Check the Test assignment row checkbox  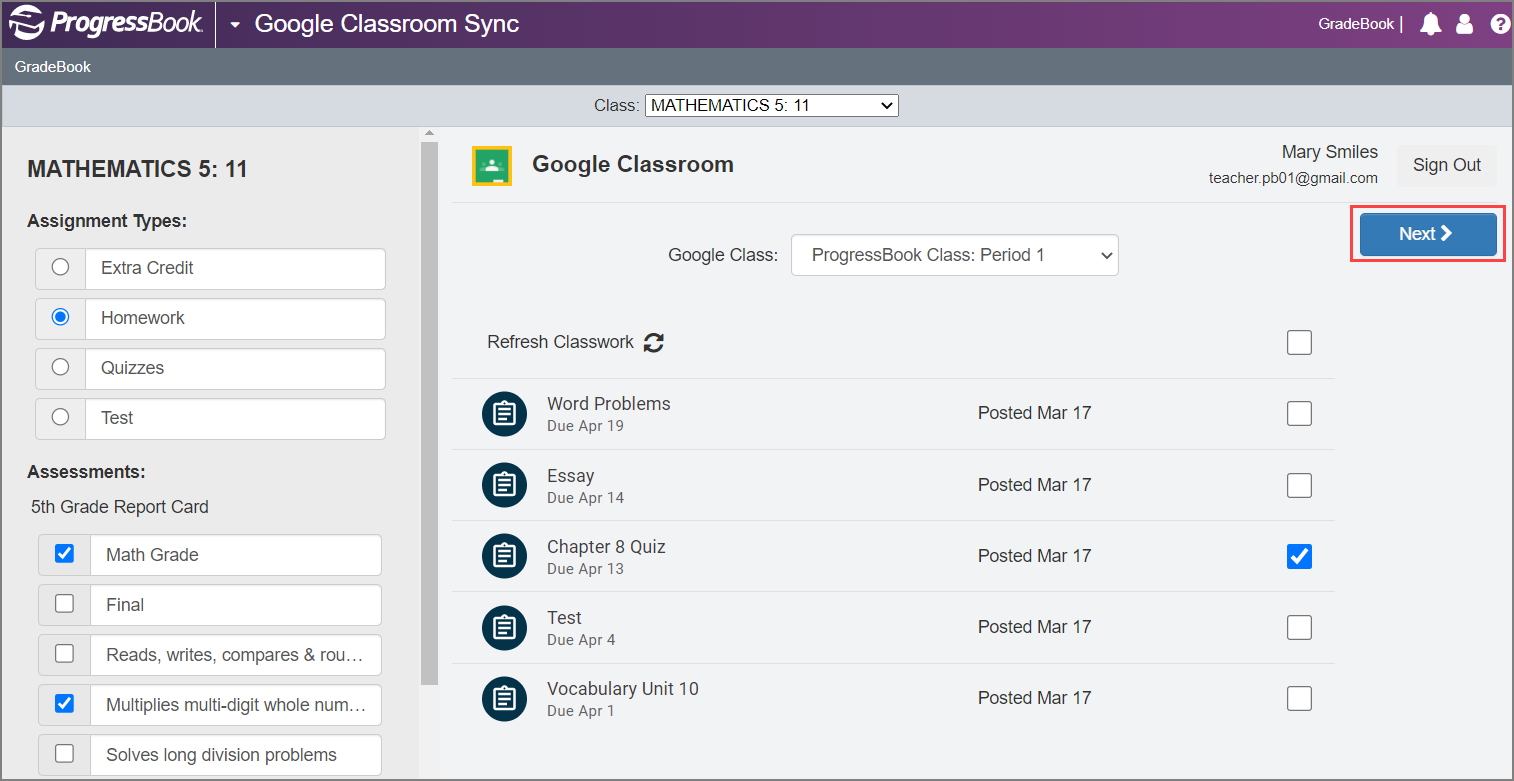(x=1299, y=628)
